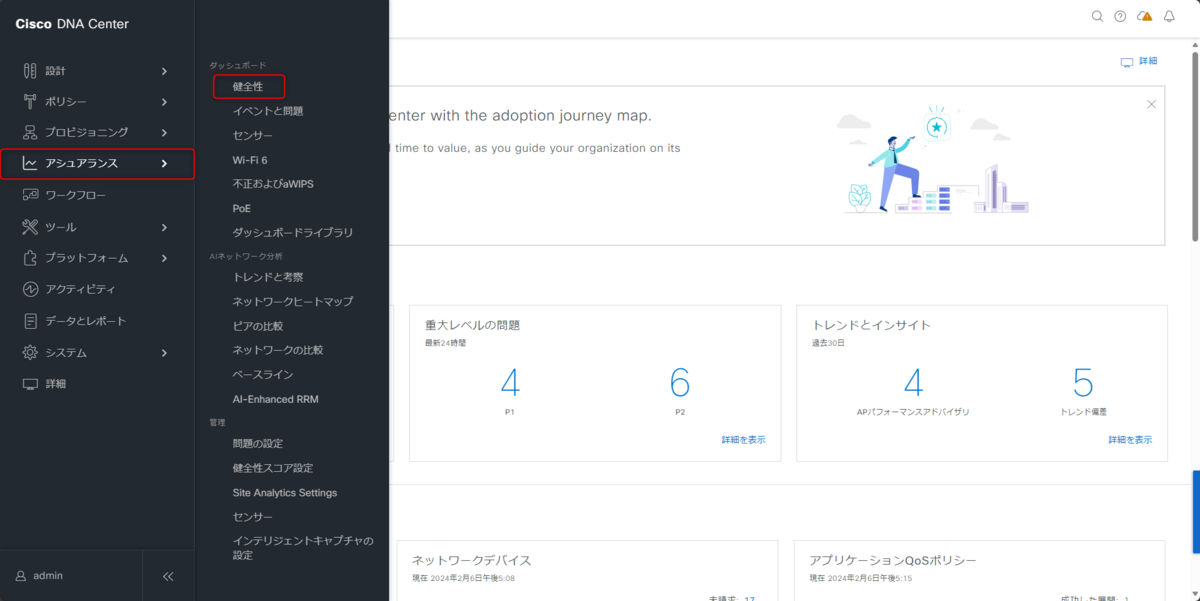The image size is (1200, 601).
Task: Click the ワークフロー sidebar label
Action: pos(75,195)
